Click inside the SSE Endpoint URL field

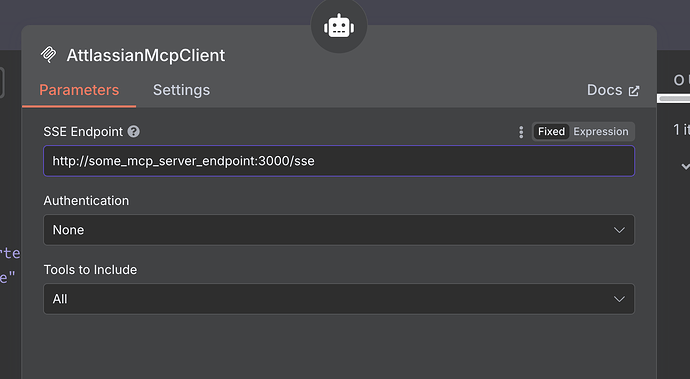(339, 161)
